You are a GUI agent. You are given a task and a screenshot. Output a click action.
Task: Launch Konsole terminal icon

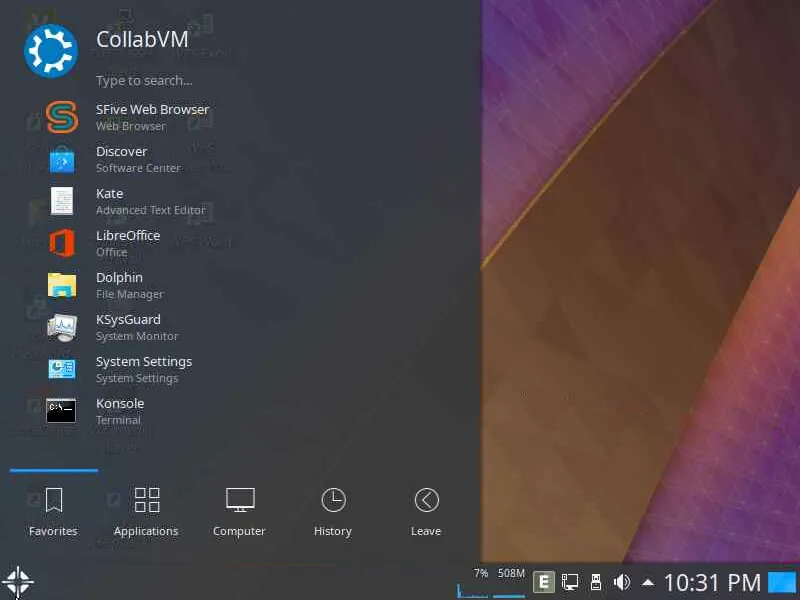[61, 411]
